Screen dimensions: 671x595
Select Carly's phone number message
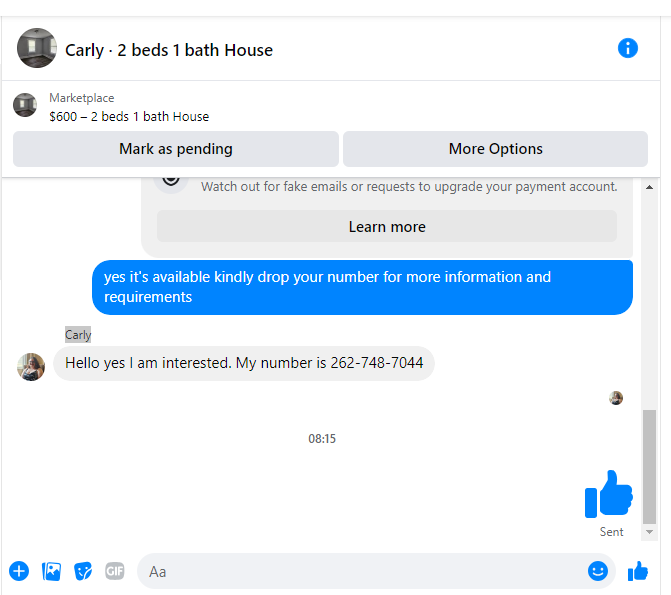click(x=244, y=363)
